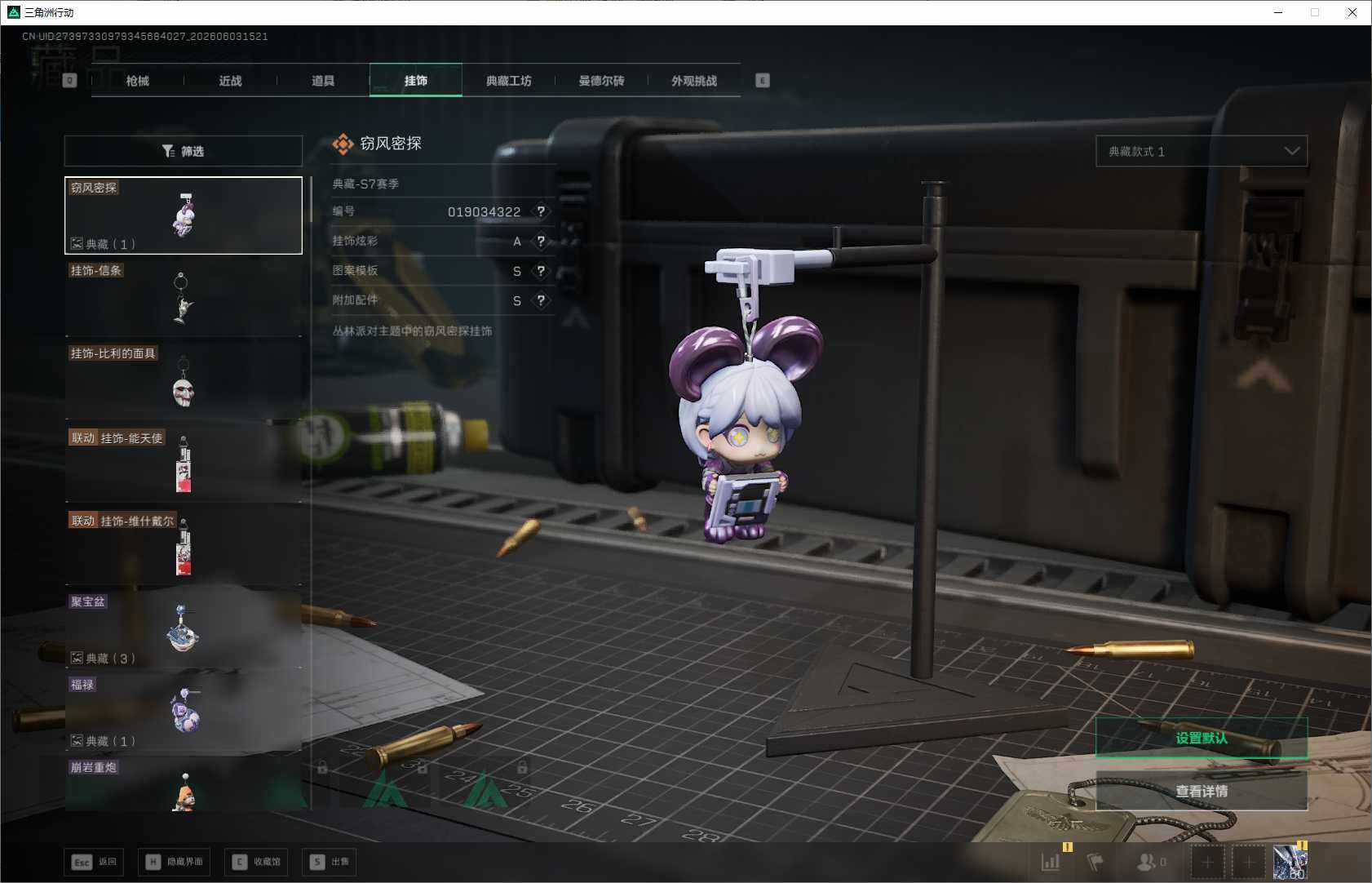The width and height of the screenshot is (1372, 883).
Task: Click the S 出售 button
Action: [x=329, y=862]
